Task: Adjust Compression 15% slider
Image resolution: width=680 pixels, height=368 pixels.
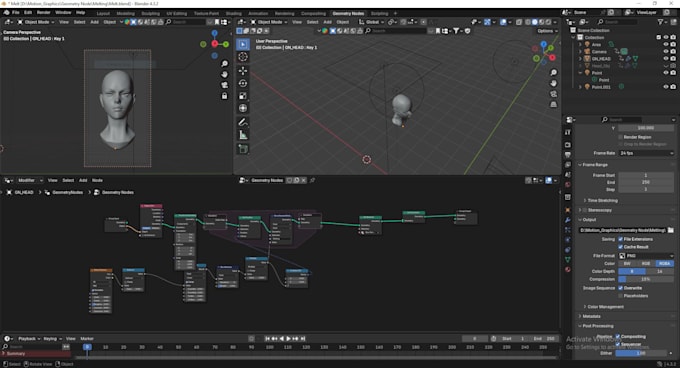Action: 646,279
